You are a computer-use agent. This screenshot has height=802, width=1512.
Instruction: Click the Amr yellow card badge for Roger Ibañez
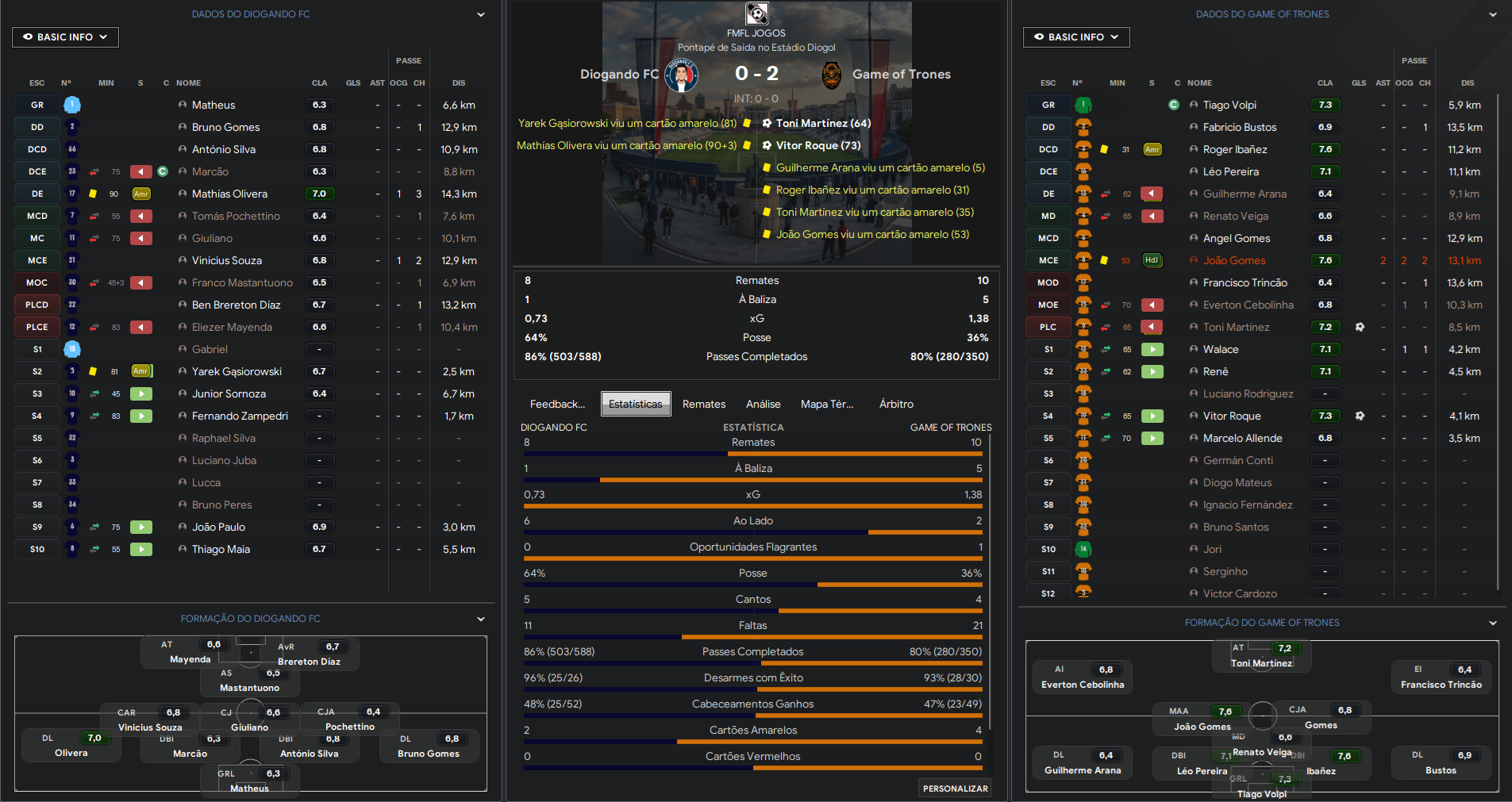1152,149
